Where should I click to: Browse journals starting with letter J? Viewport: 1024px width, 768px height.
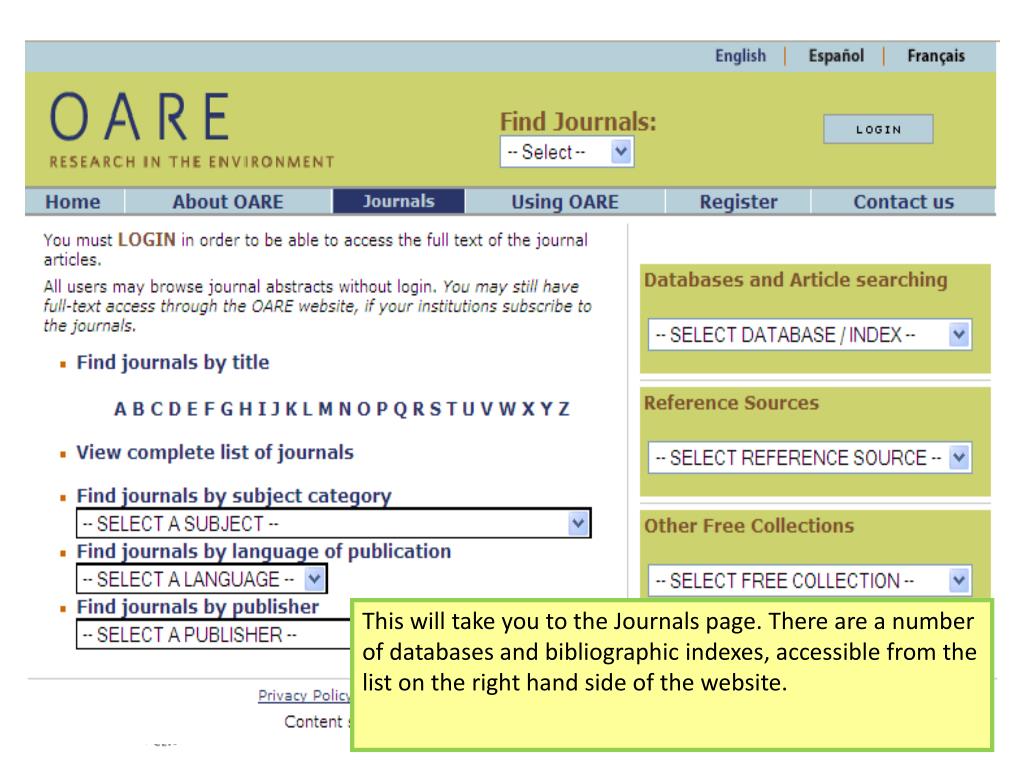click(276, 409)
